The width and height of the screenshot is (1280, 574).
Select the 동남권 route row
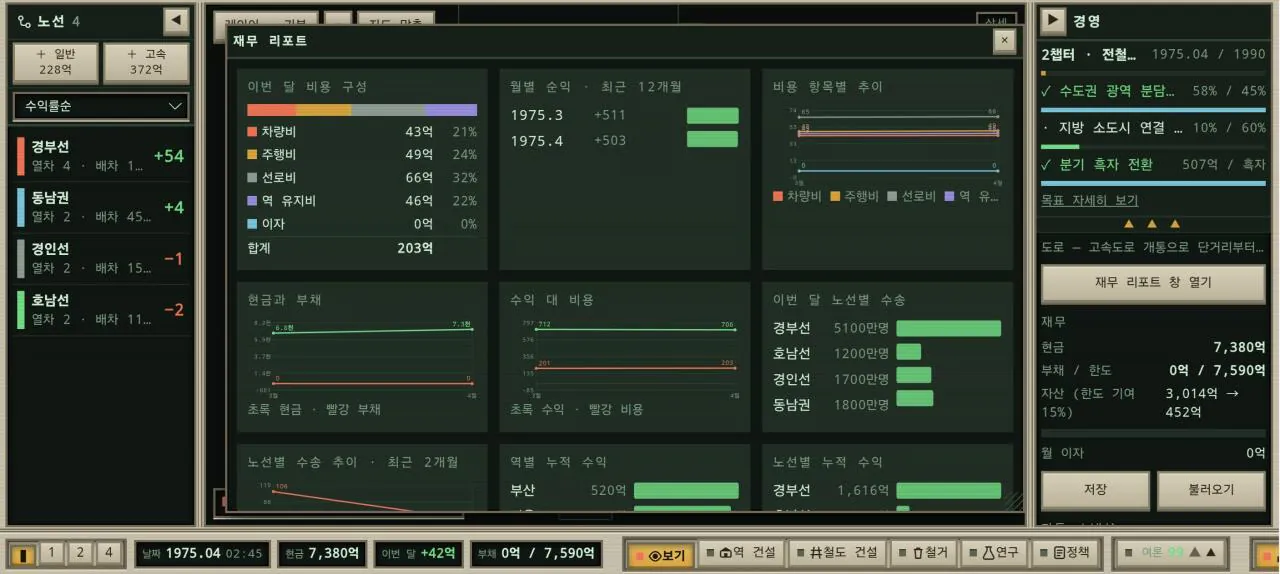101,208
